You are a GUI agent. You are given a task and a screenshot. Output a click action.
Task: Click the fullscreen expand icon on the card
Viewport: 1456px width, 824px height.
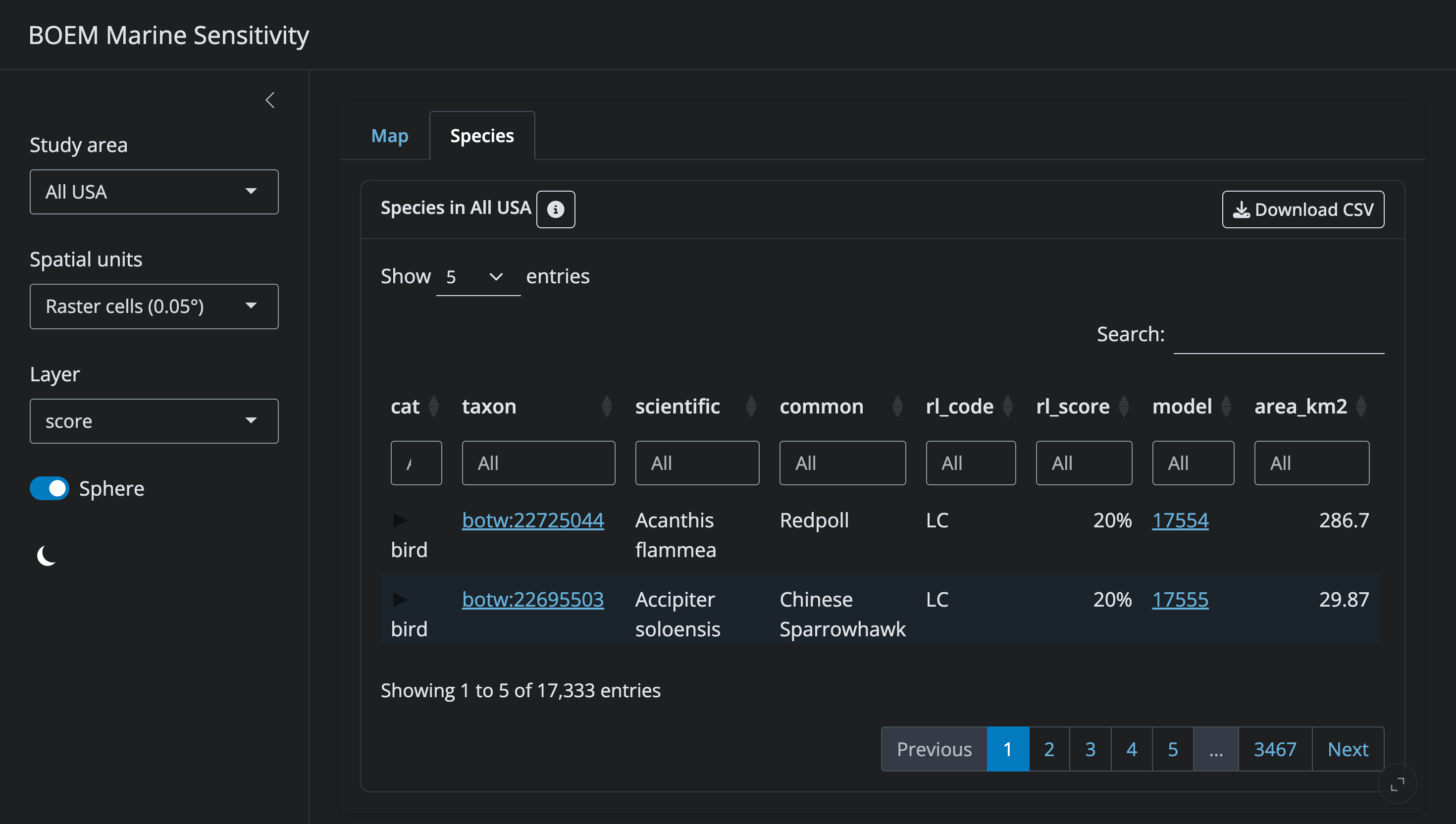click(x=1397, y=784)
